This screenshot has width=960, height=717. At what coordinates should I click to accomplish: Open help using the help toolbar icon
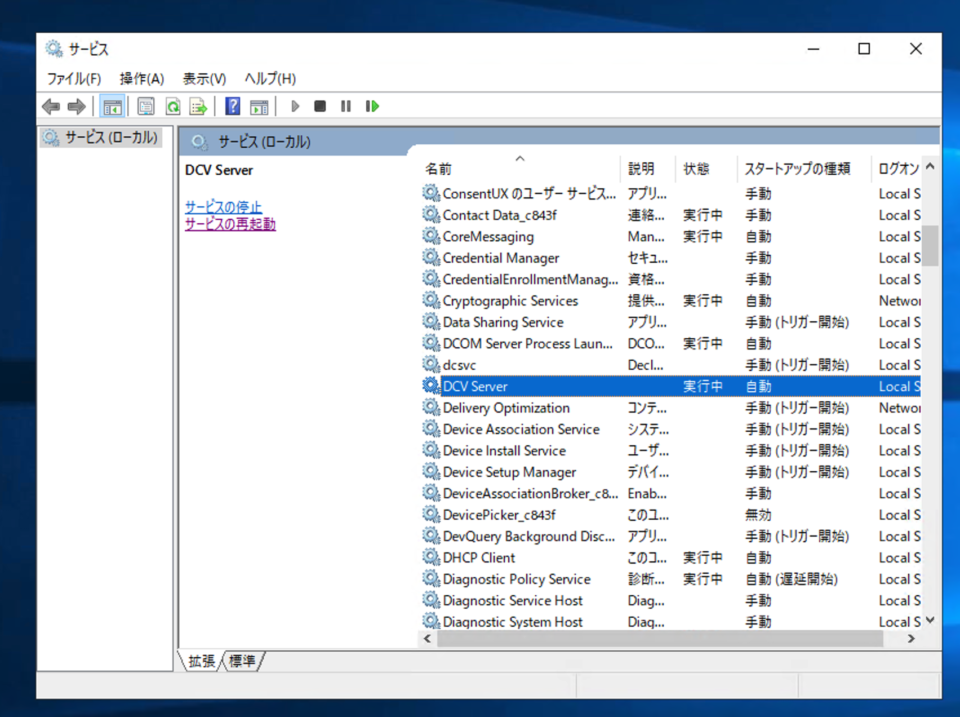click(231, 105)
